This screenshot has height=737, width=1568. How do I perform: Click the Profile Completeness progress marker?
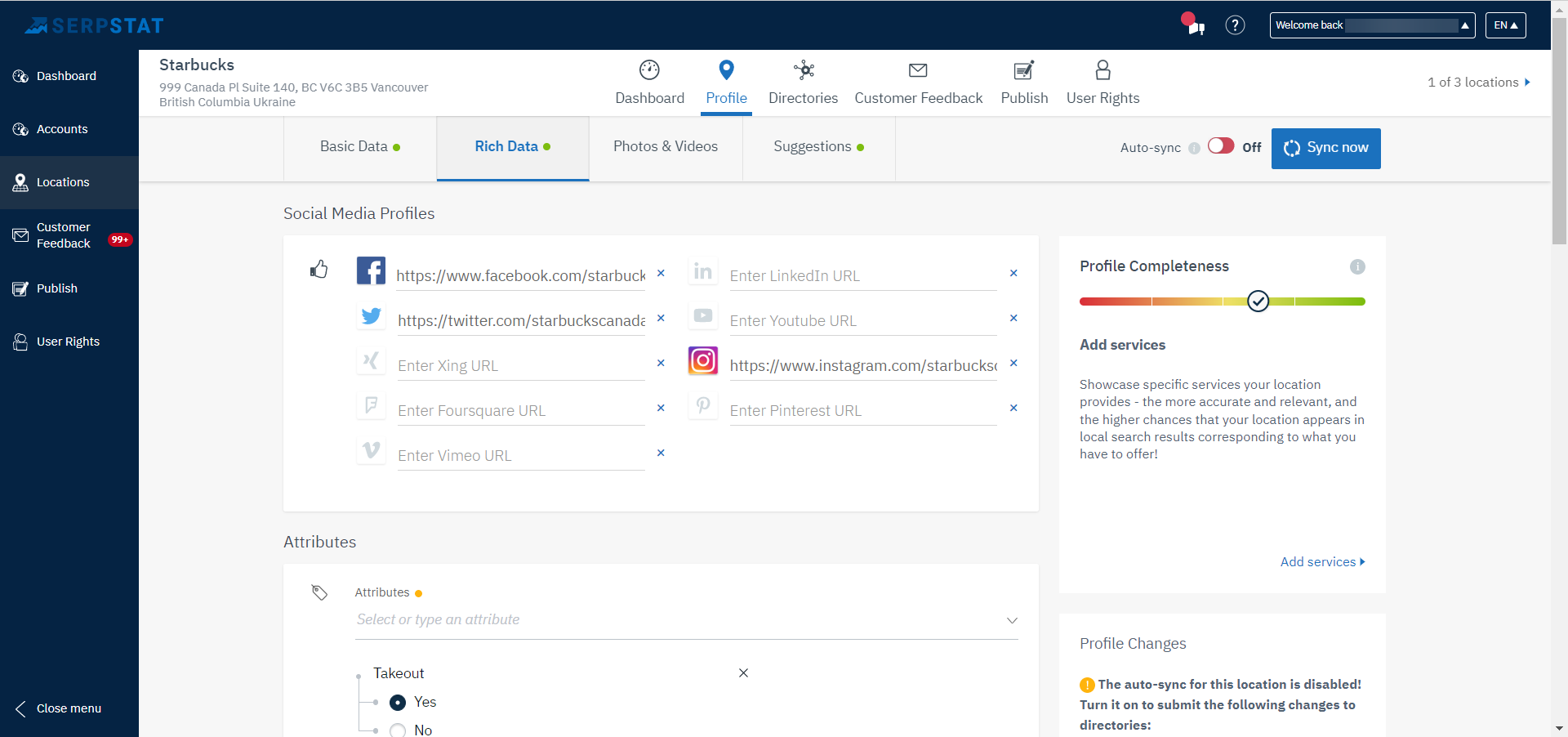click(x=1258, y=301)
